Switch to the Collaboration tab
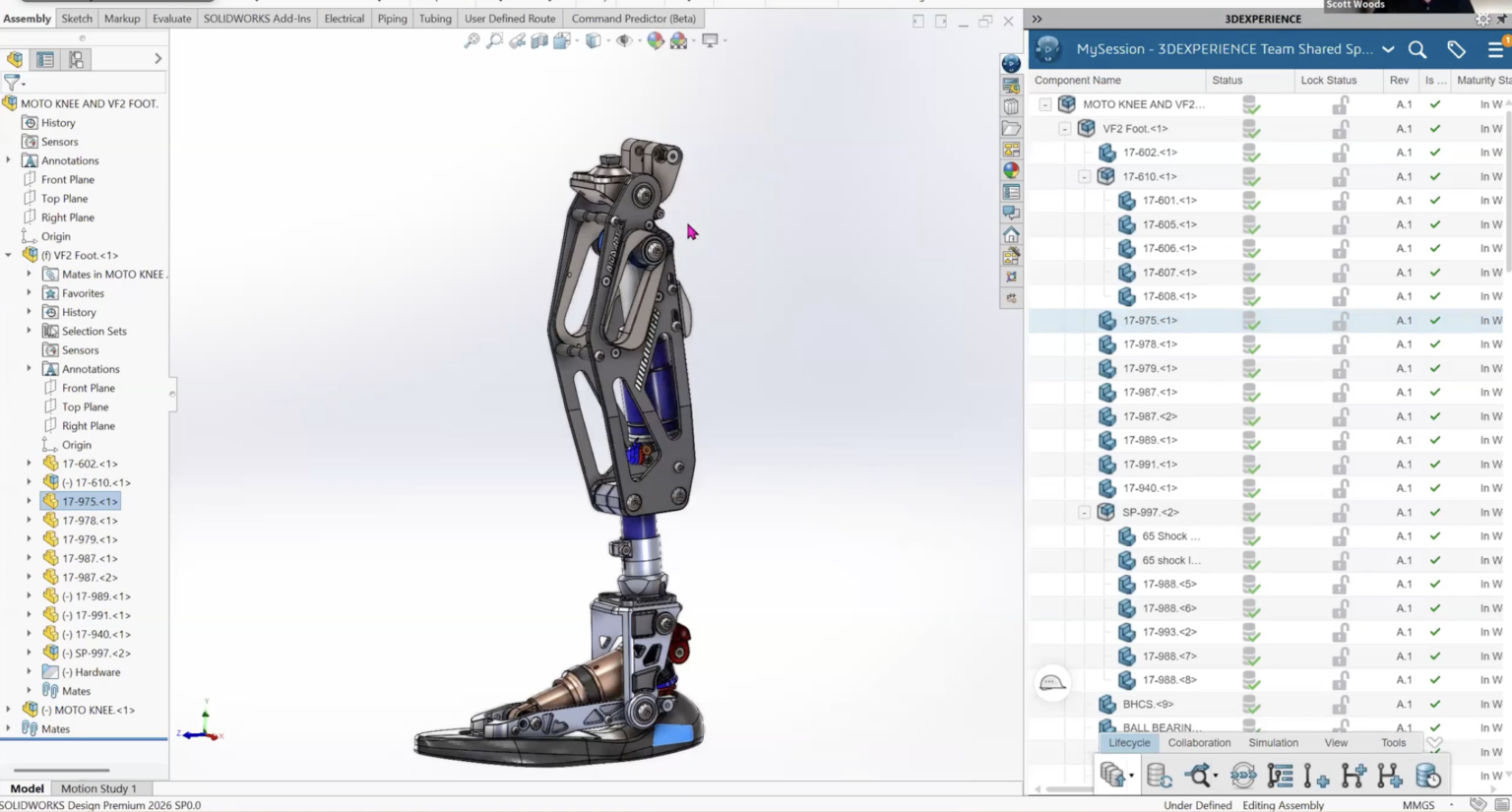Screen dimensions: 1512x812 click(1199, 742)
